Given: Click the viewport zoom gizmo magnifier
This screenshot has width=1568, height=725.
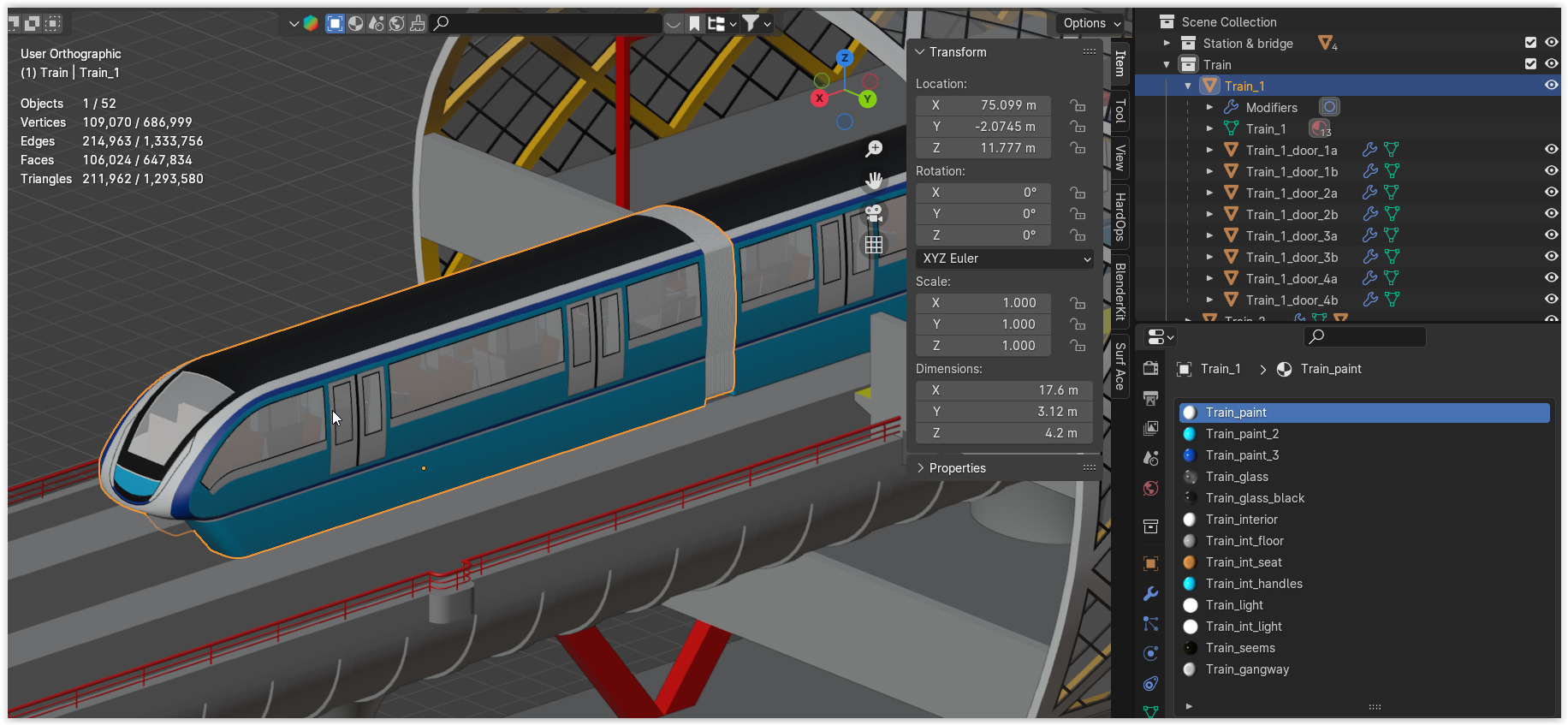Looking at the screenshot, I should [874, 149].
